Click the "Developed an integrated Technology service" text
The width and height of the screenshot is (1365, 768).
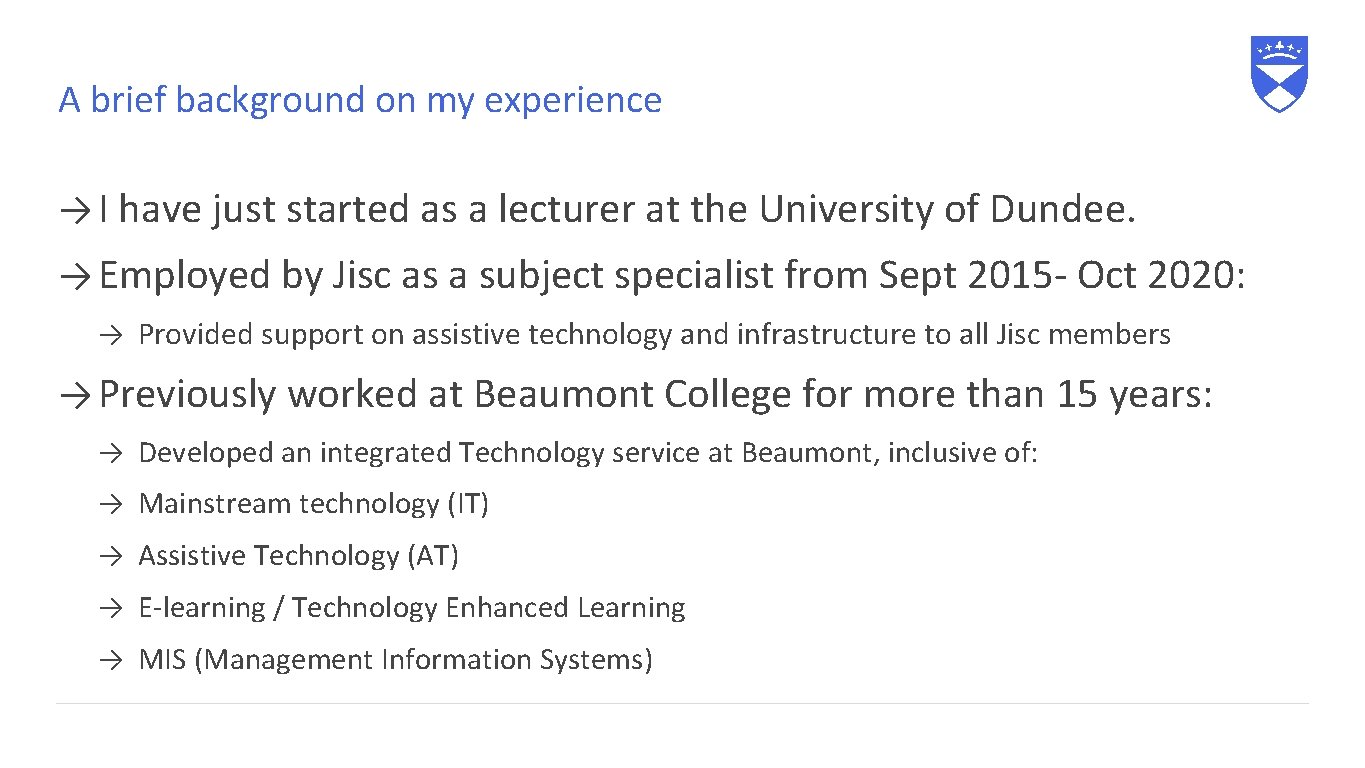pos(588,453)
